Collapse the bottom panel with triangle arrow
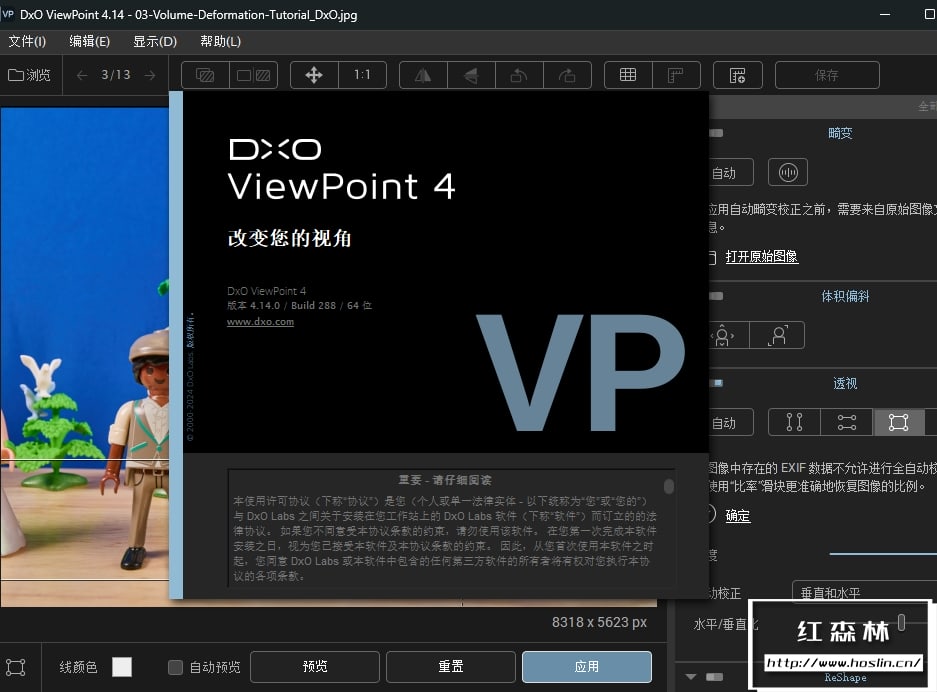The height and width of the screenshot is (692, 937). pyautogui.click(x=691, y=676)
